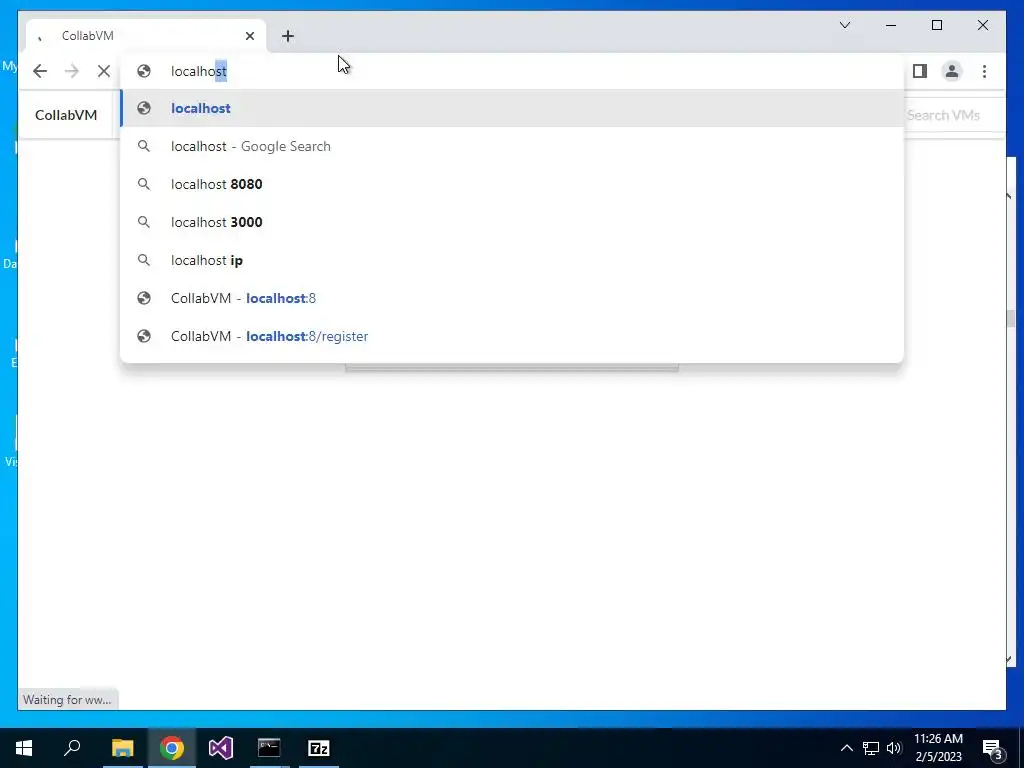The width and height of the screenshot is (1024, 768).
Task: Open File Explorer from the taskbar
Action: coord(122,748)
